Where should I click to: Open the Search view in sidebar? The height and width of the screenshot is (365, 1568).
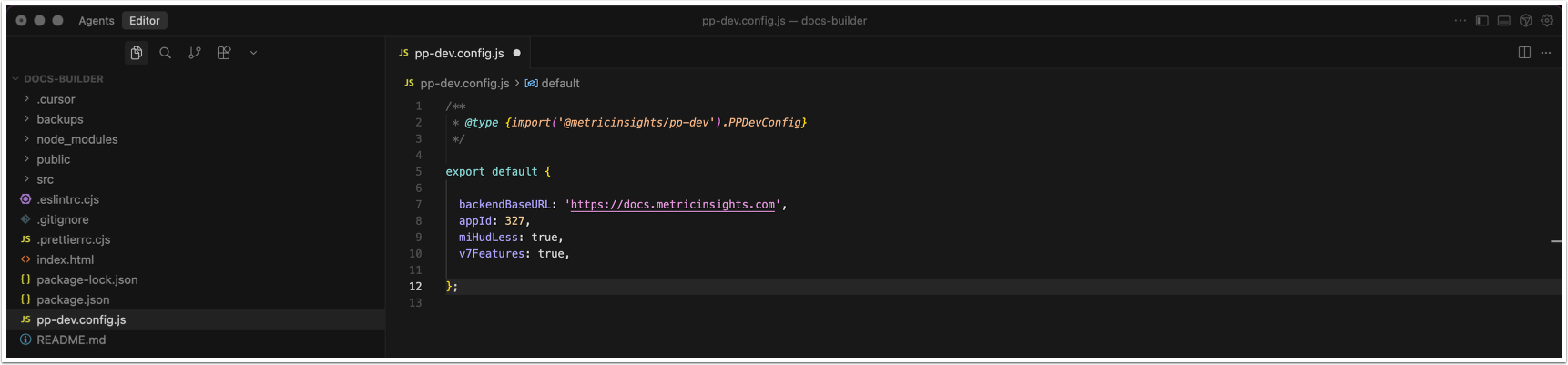pyautogui.click(x=166, y=53)
